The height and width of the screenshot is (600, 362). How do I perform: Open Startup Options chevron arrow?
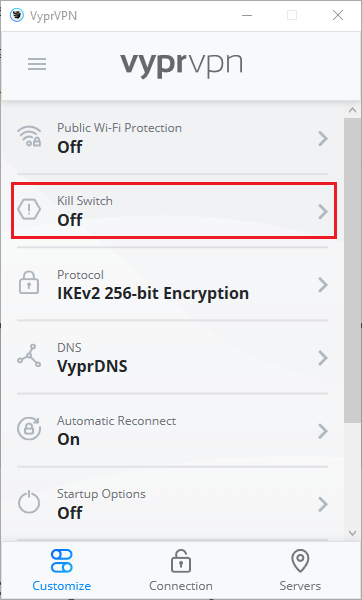coord(323,504)
